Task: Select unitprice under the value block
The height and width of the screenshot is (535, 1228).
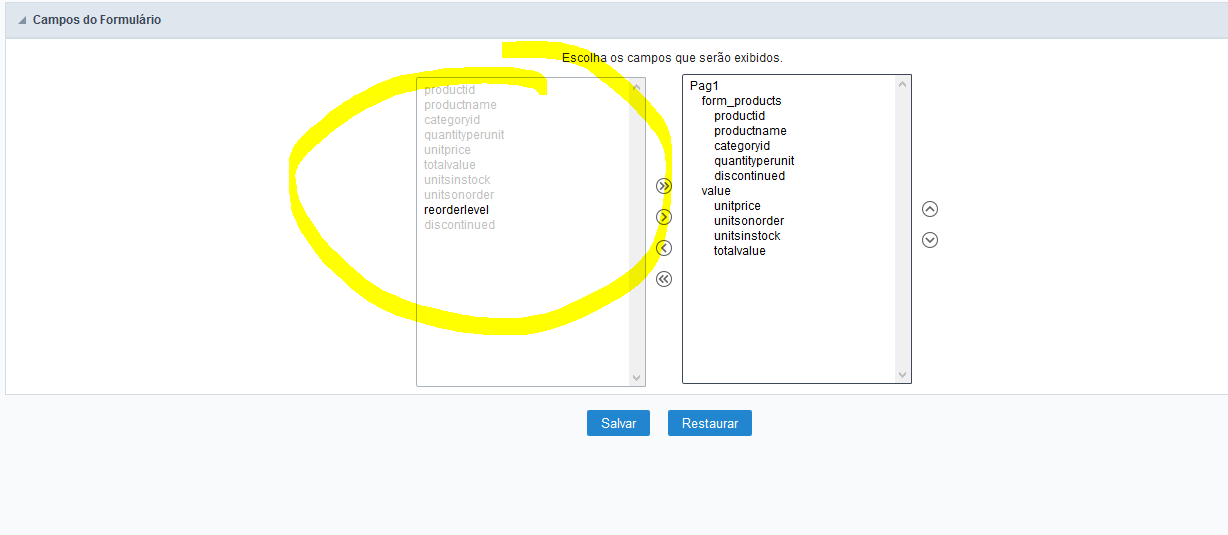Action: click(x=737, y=206)
